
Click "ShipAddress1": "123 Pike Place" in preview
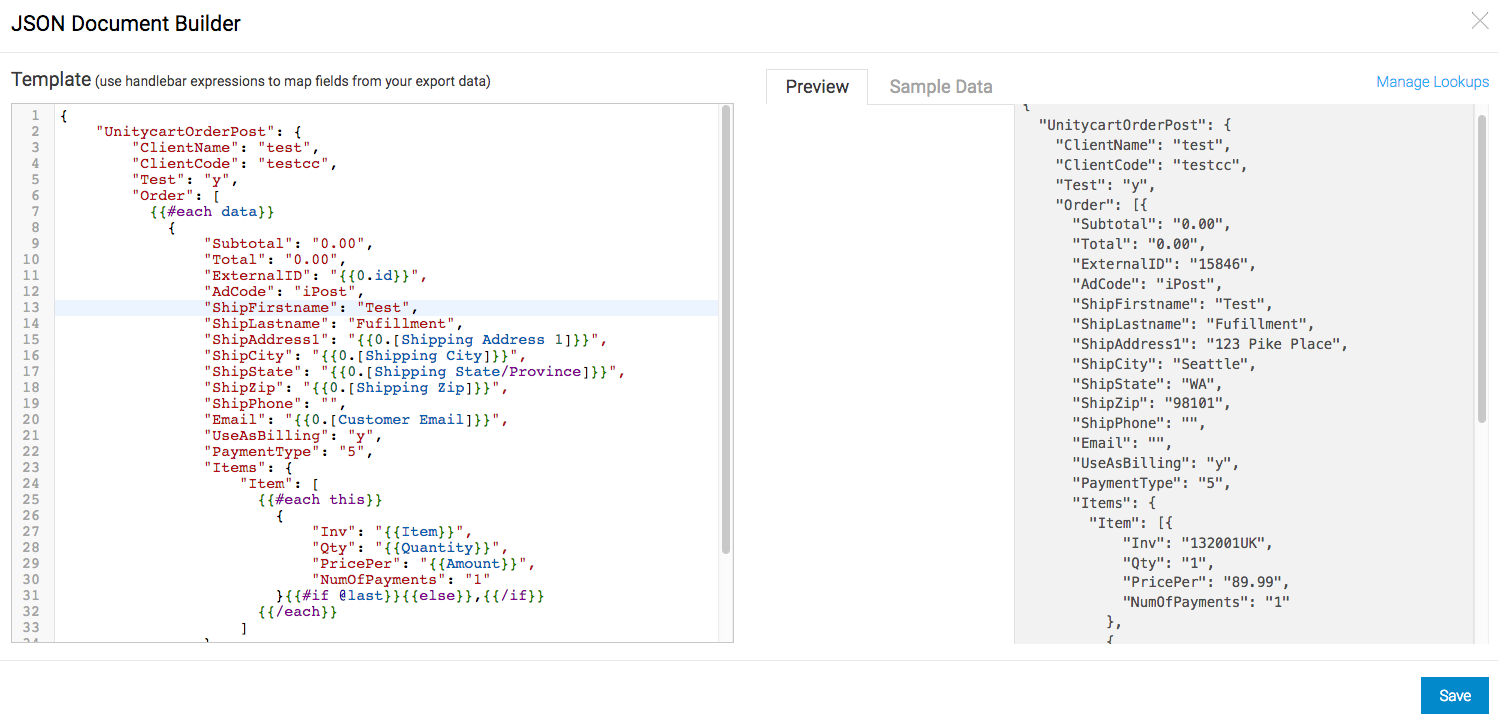[1210, 343]
